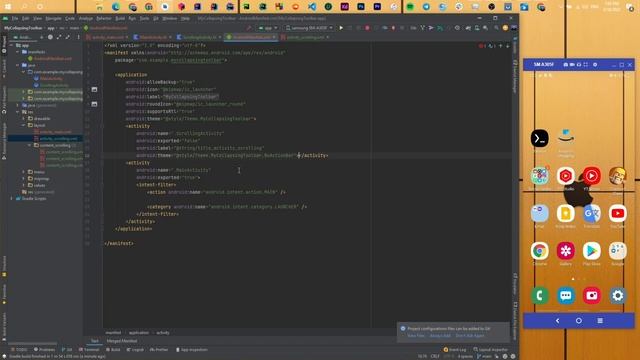Click the red Stop button in toolbar
This screenshot has height=360, width=640.
367,28
